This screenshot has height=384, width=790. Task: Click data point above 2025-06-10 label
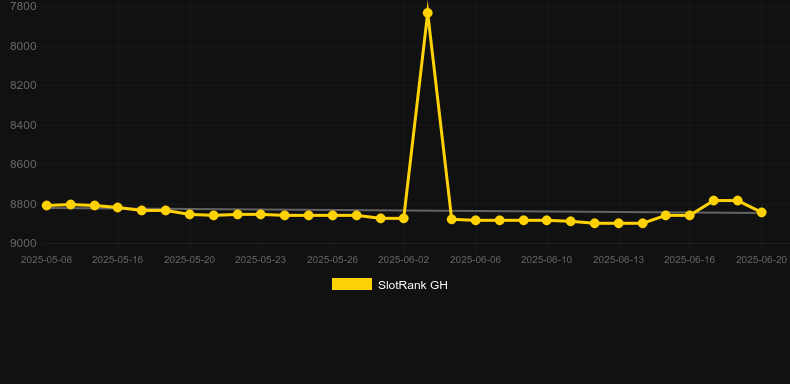547,220
